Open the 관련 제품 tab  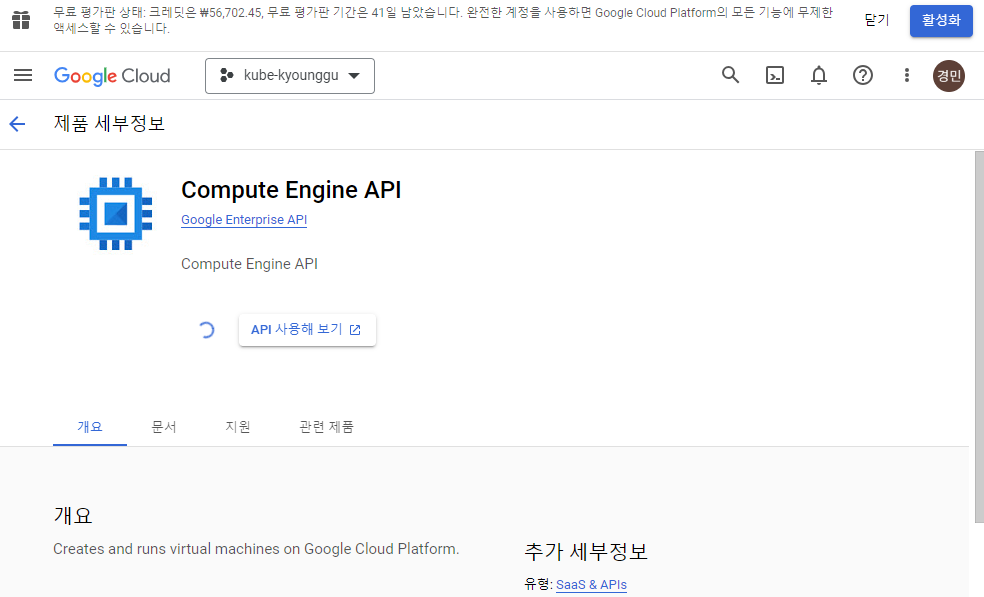pos(326,427)
